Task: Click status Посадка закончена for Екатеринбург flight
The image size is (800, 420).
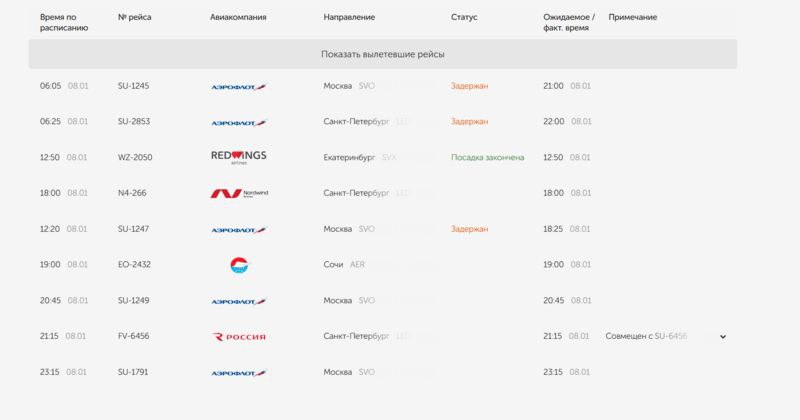Action: click(x=484, y=158)
